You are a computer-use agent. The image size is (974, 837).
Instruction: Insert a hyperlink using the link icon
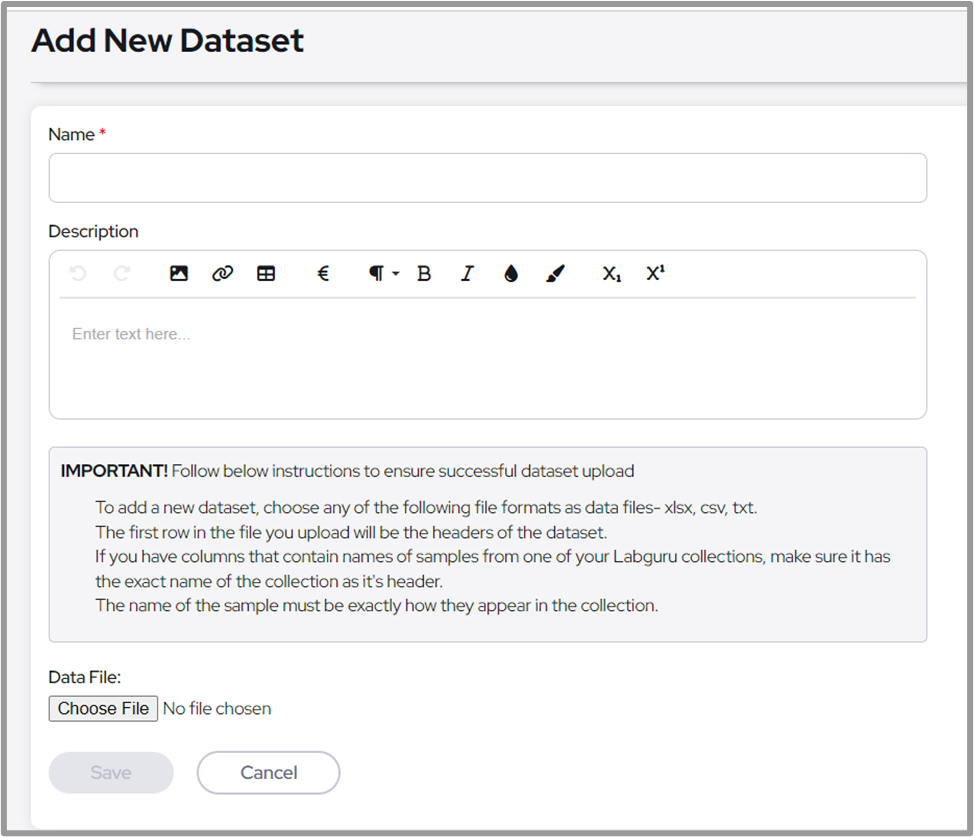(222, 273)
